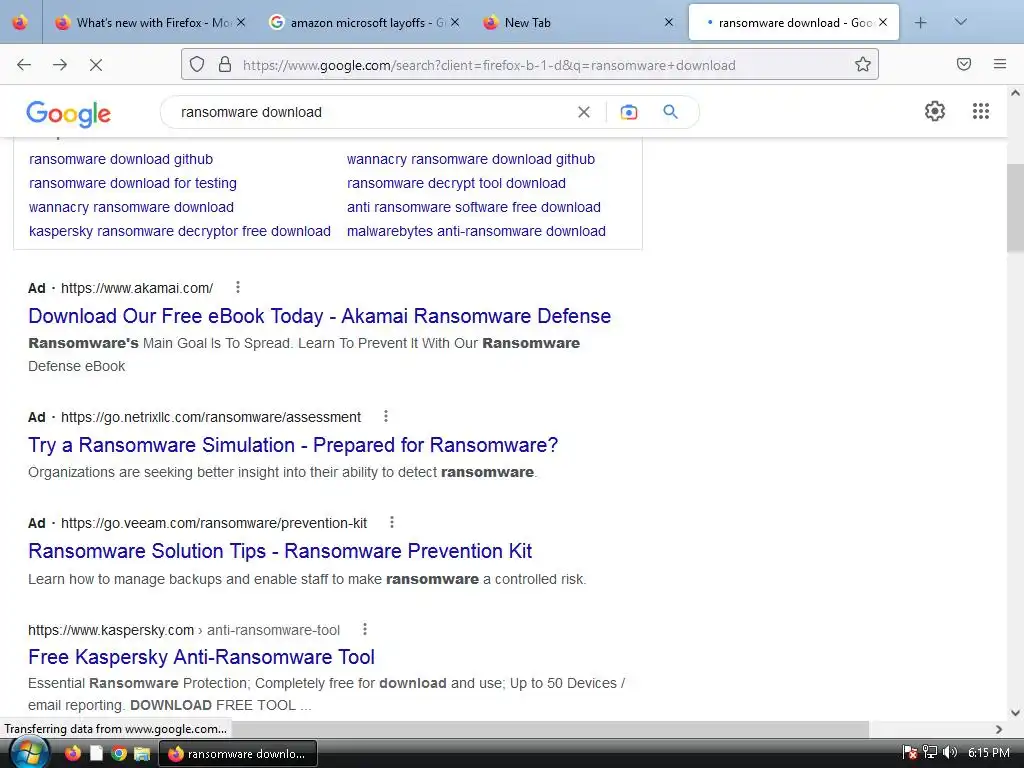
Task: Open Firefox application menu
Action: pyautogui.click(x=999, y=64)
